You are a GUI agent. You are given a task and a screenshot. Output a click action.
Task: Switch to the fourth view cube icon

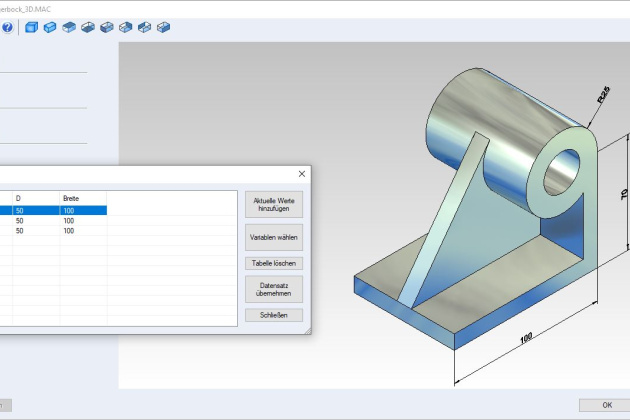tap(88, 27)
